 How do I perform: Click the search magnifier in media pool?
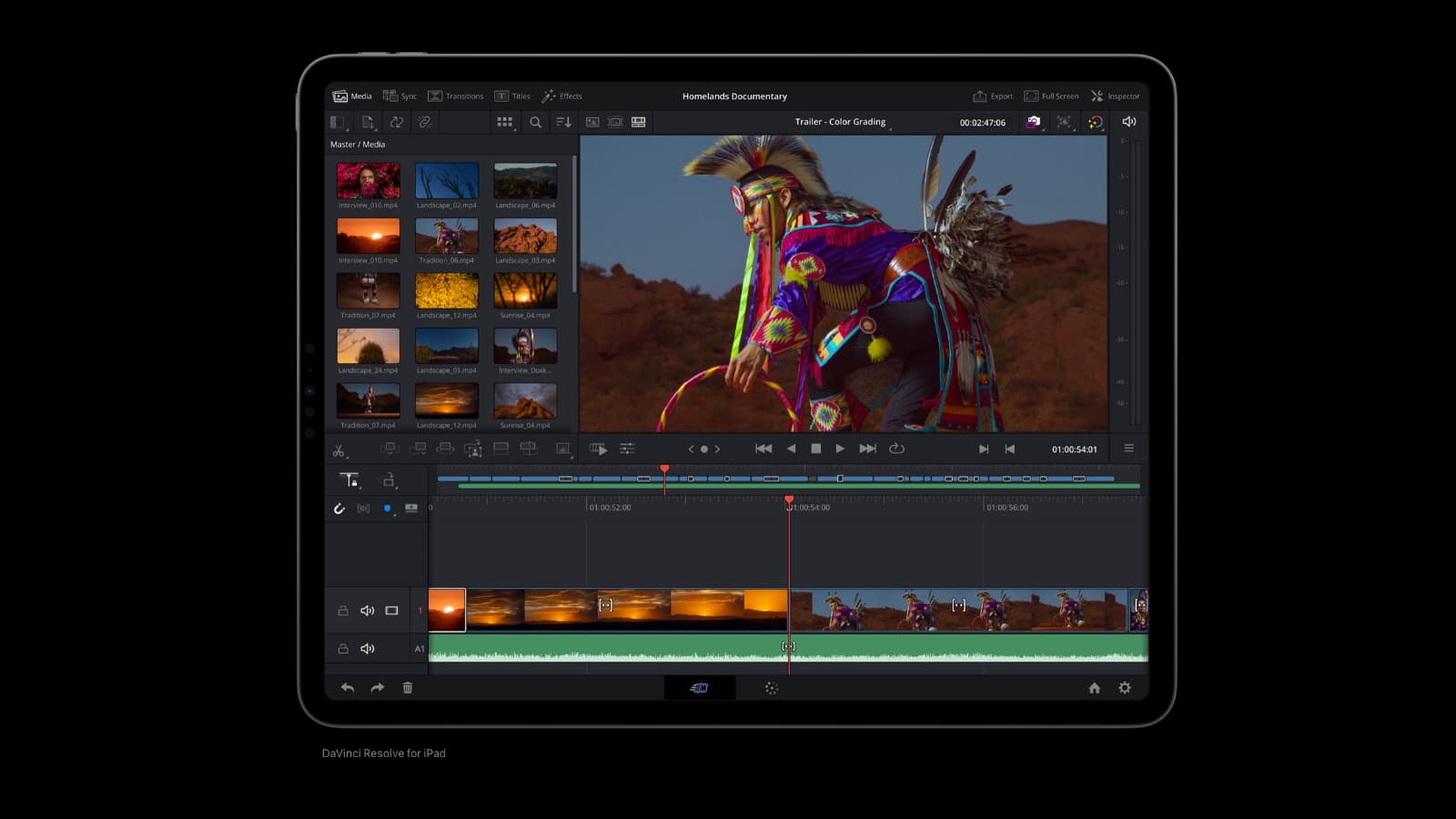(x=535, y=122)
